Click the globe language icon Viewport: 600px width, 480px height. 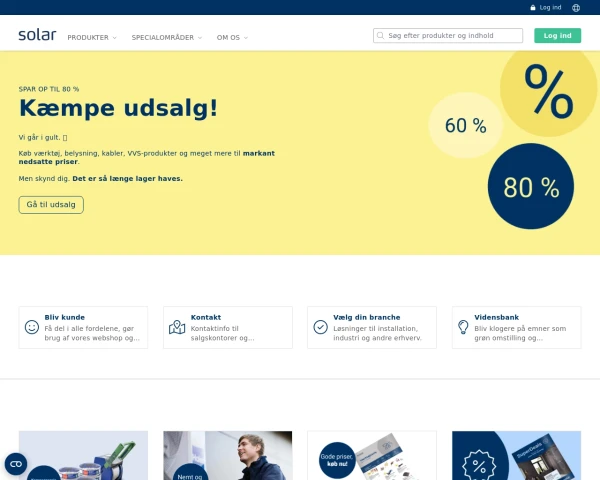point(576,7)
